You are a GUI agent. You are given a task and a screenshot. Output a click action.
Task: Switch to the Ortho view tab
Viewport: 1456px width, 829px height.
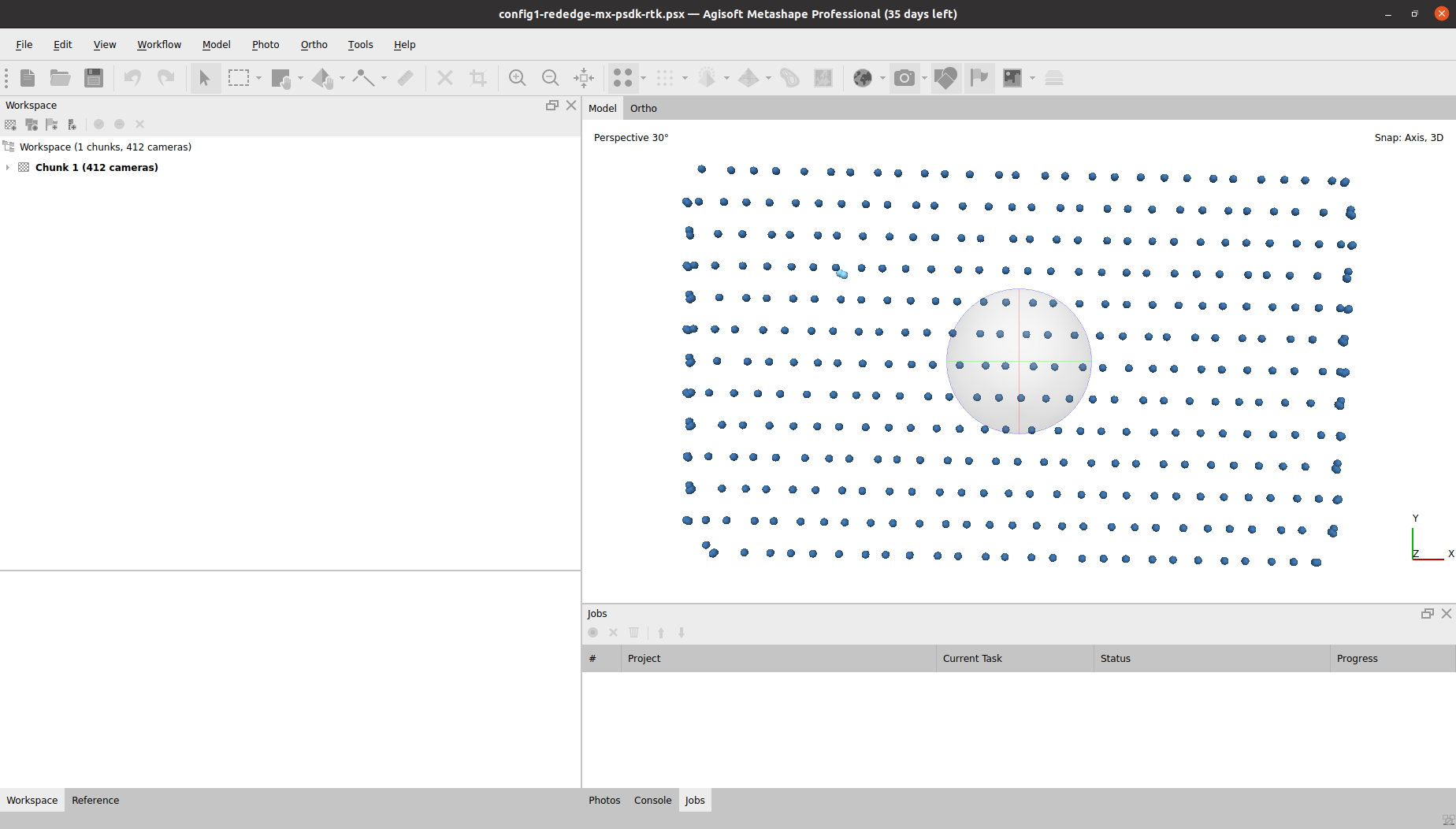(x=643, y=108)
